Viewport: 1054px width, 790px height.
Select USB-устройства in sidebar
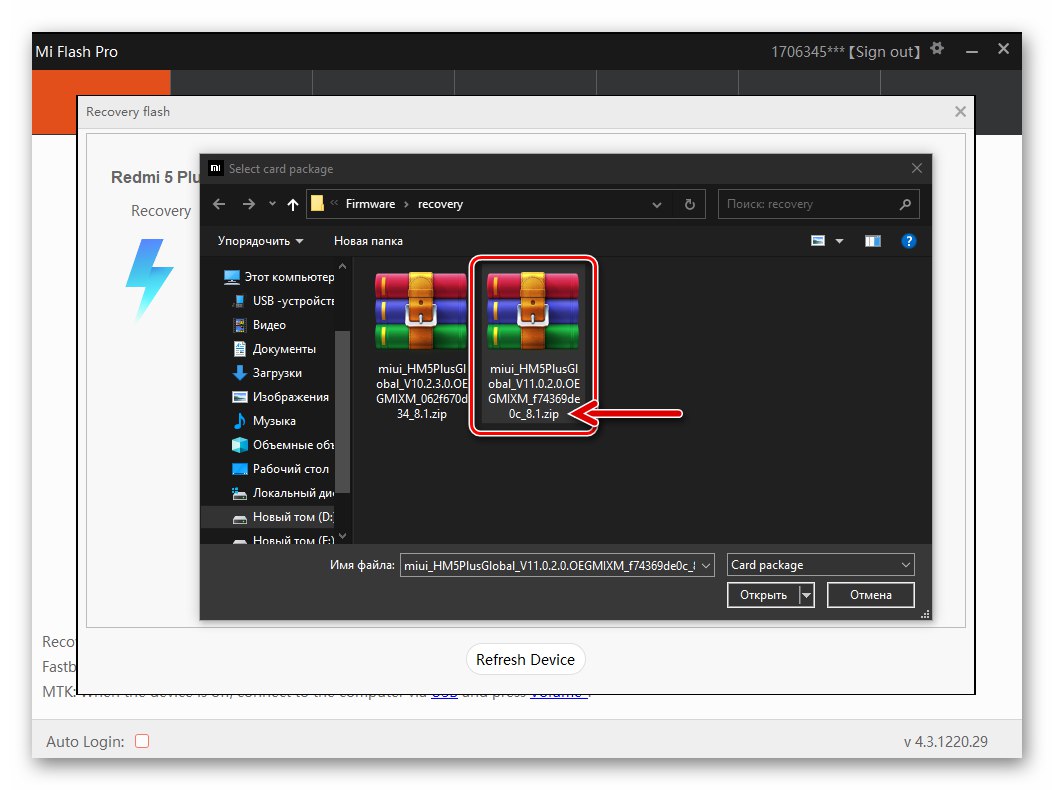point(282,301)
